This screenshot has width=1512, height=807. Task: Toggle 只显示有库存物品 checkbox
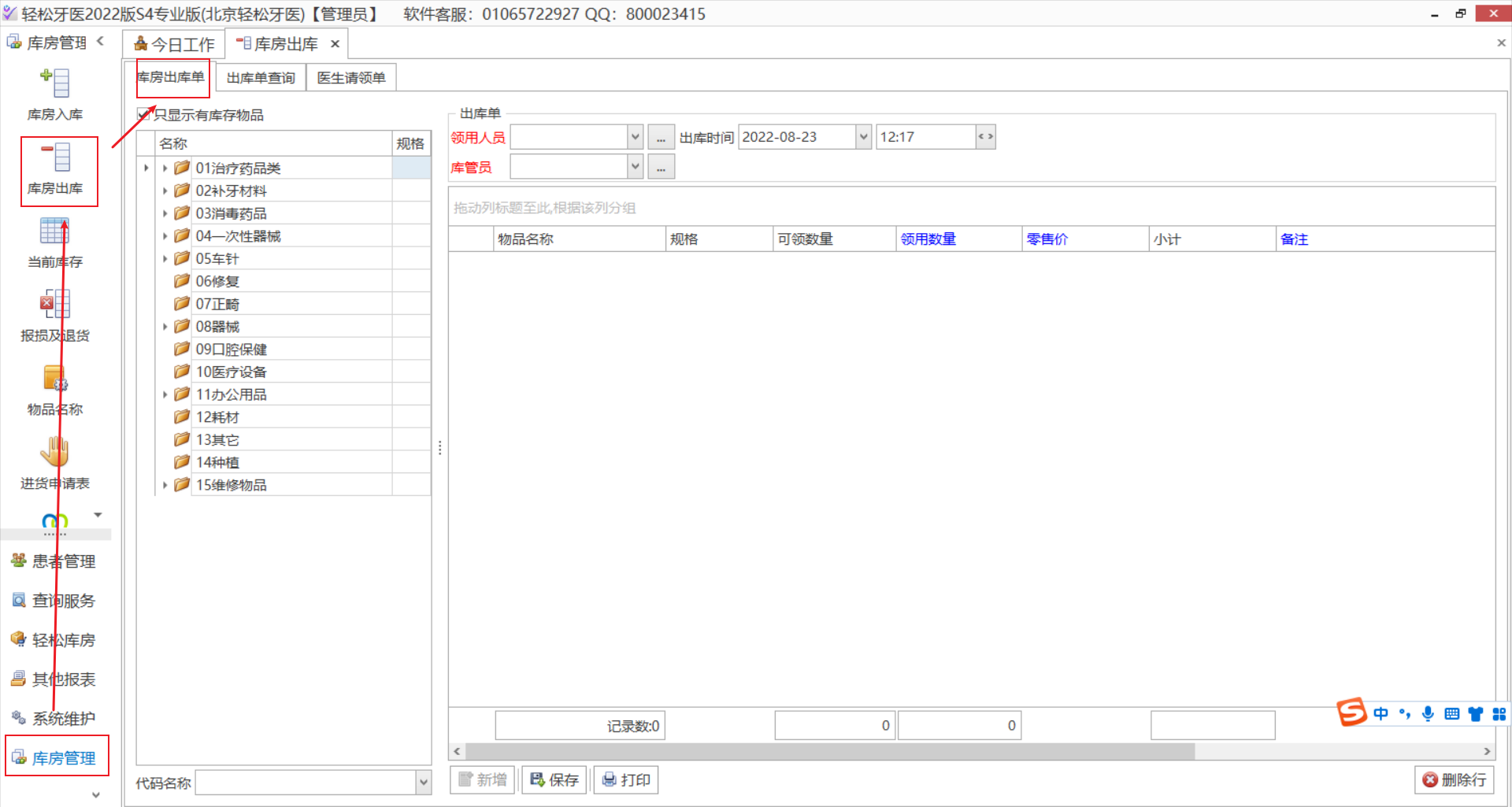pos(143,115)
